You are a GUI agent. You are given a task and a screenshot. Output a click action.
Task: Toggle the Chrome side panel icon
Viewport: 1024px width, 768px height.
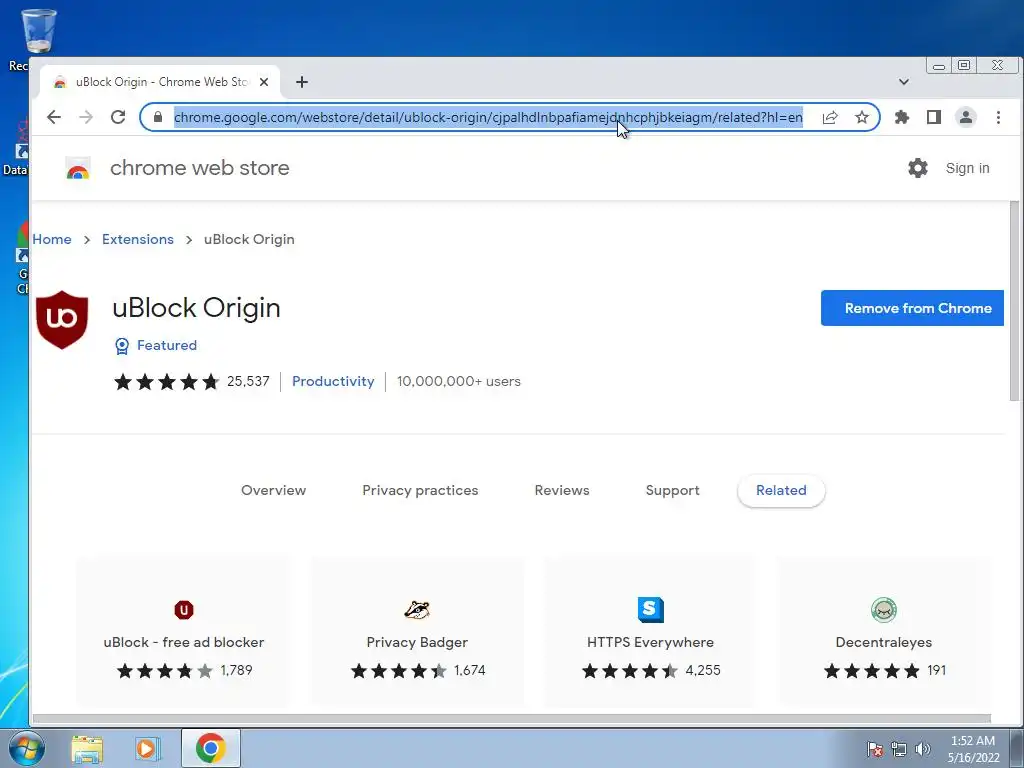934,117
